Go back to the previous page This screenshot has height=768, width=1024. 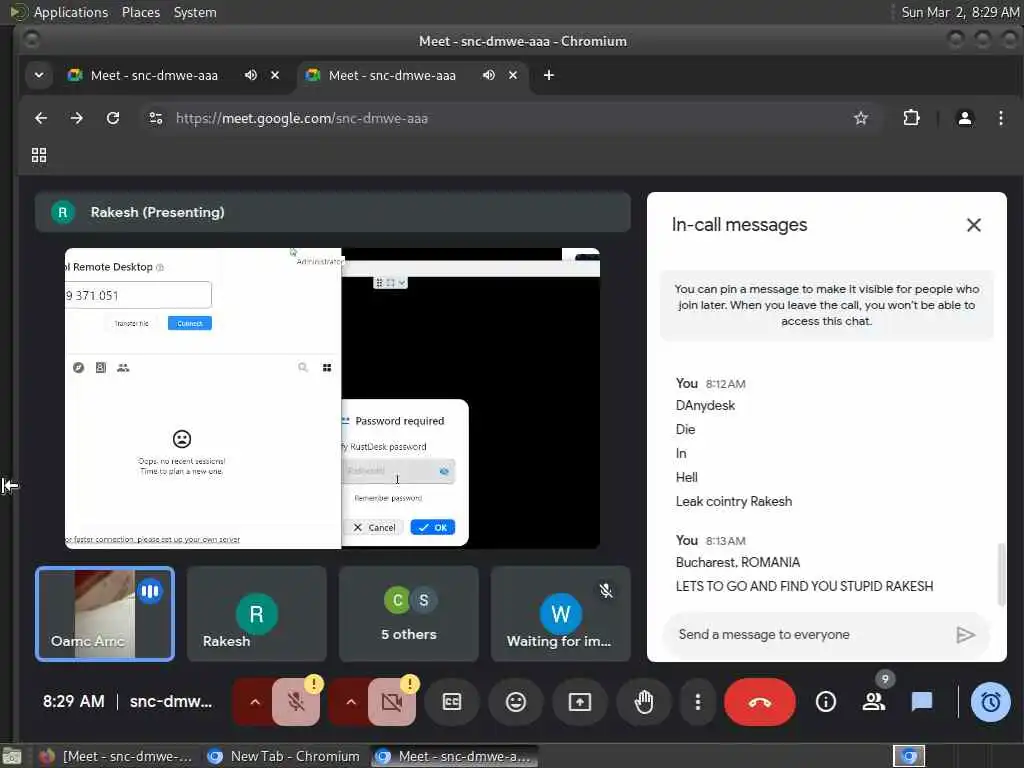click(40, 118)
